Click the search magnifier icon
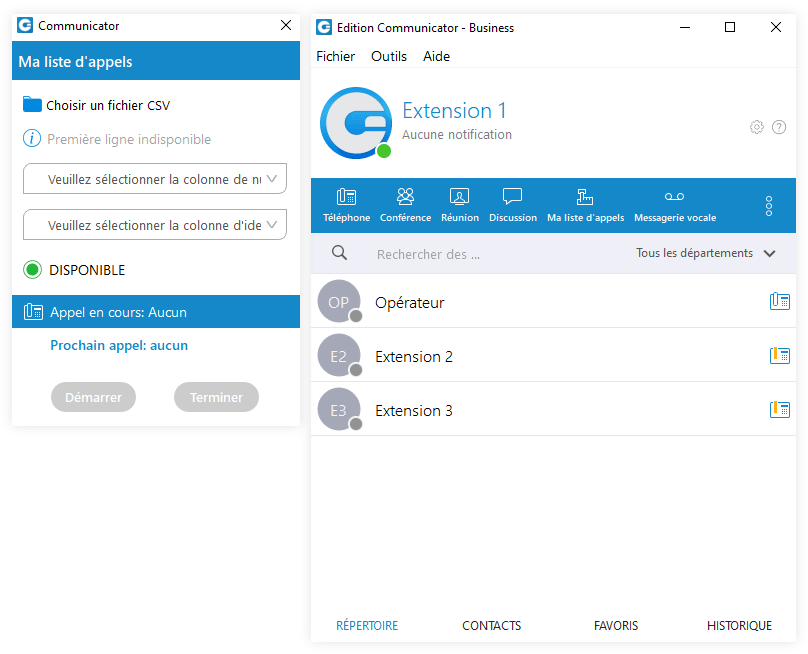The height and width of the screenshot is (654, 808). [339, 253]
